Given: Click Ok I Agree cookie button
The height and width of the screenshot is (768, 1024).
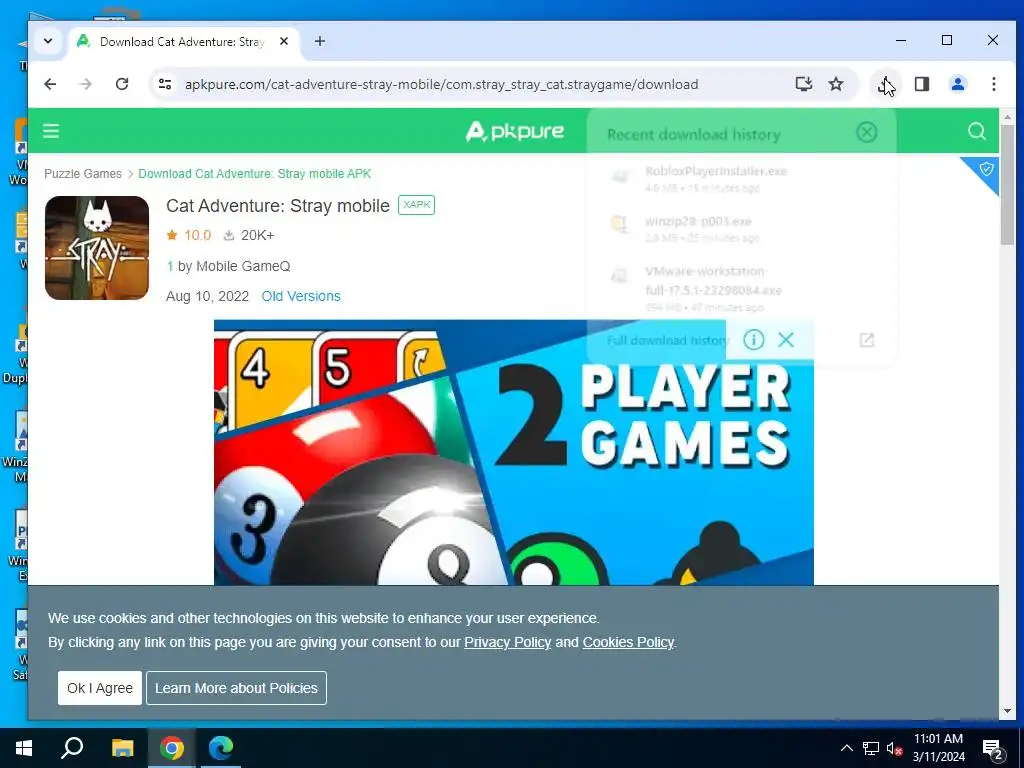Looking at the screenshot, I should coord(100,688).
